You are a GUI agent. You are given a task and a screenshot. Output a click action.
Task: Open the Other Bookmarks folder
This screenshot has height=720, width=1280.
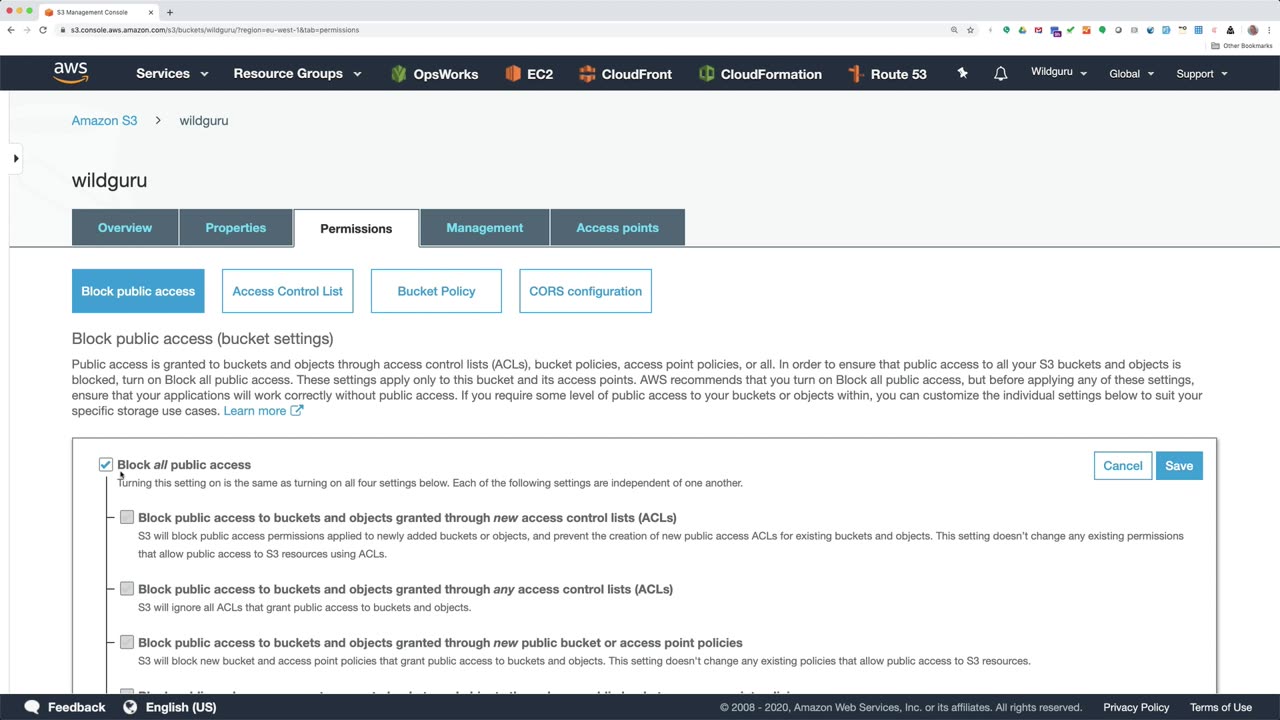click(1242, 46)
